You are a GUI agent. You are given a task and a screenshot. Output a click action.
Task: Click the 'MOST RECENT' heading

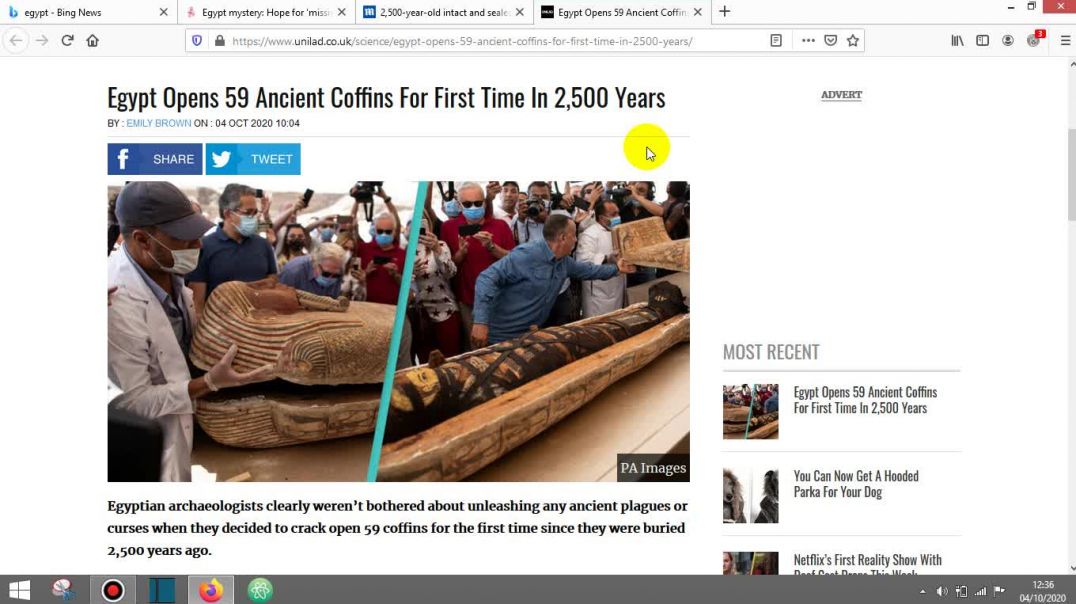(x=771, y=352)
